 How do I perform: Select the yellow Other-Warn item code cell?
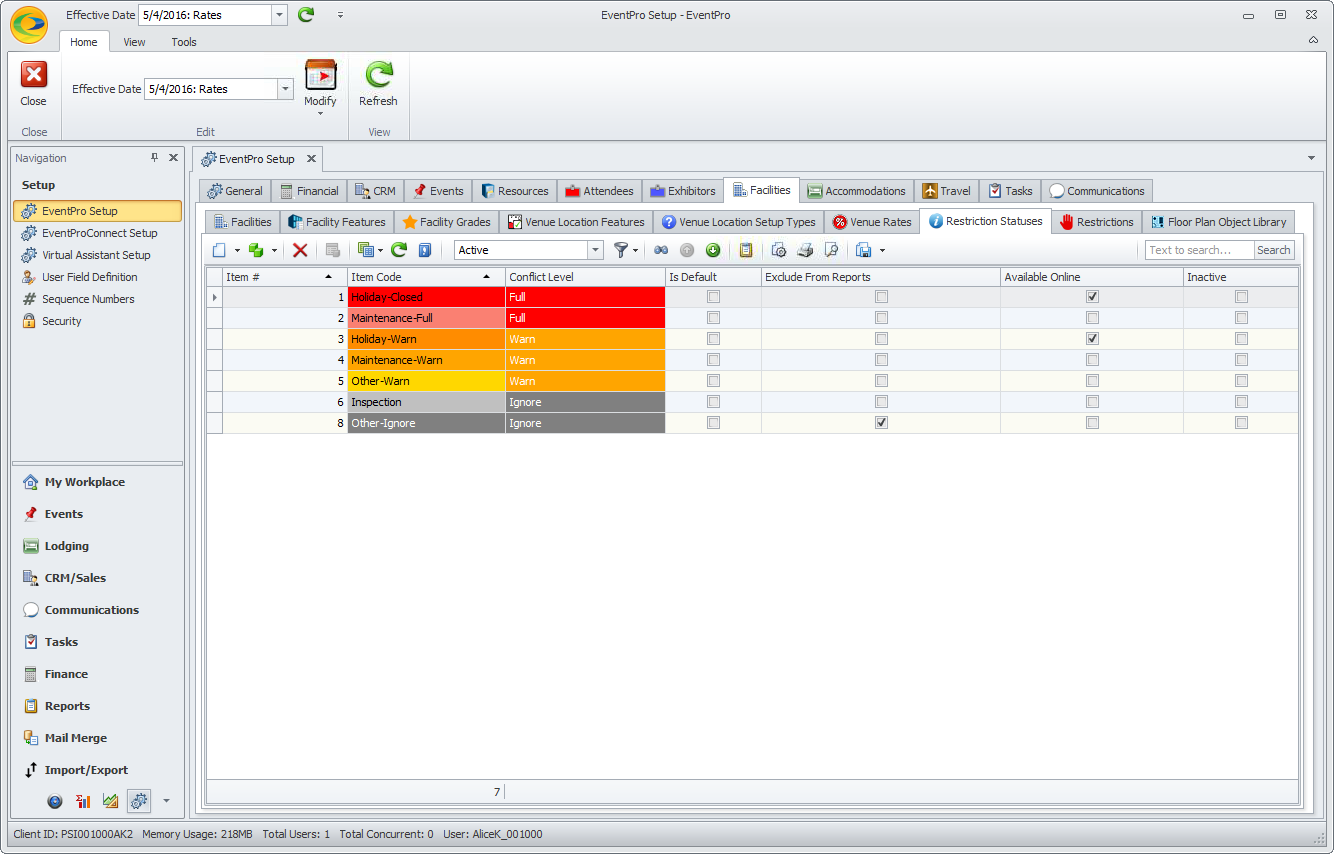426,381
